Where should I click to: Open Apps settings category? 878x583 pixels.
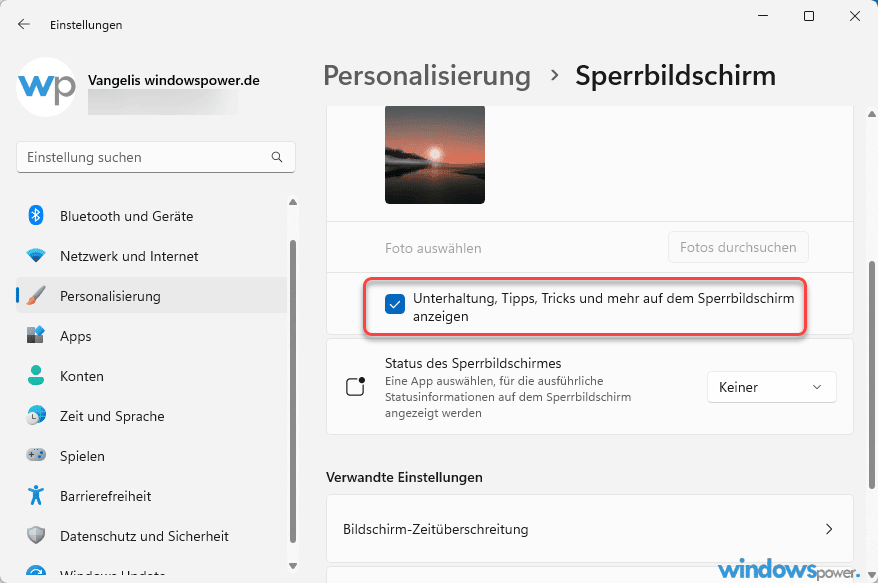(x=151, y=336)
